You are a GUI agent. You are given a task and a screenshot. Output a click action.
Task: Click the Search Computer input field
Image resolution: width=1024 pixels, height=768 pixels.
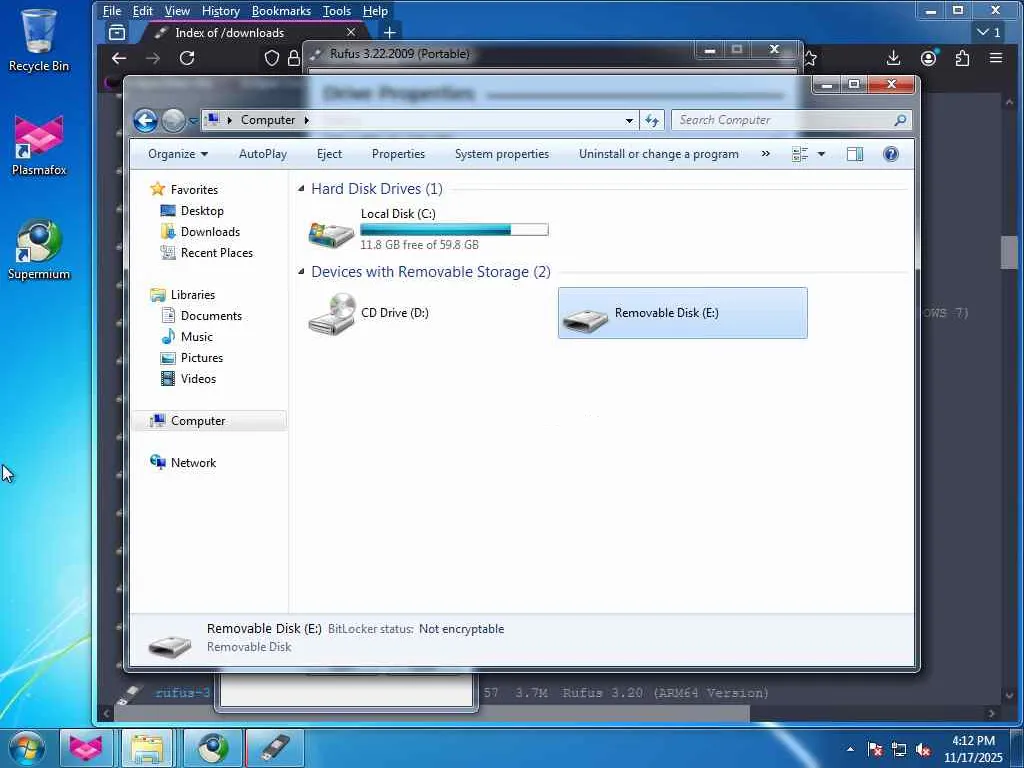click(781, 120)
